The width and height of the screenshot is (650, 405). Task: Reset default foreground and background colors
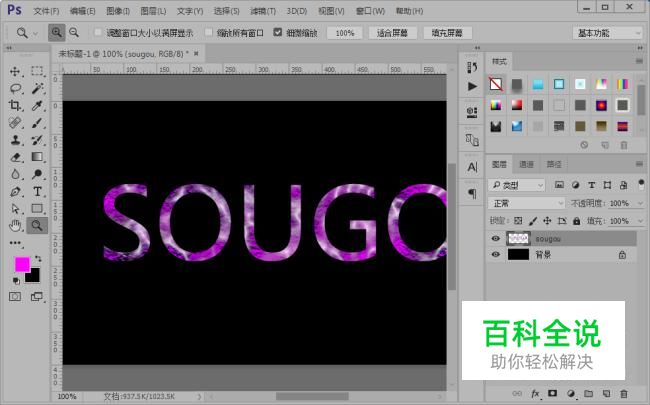coord(16,281)
